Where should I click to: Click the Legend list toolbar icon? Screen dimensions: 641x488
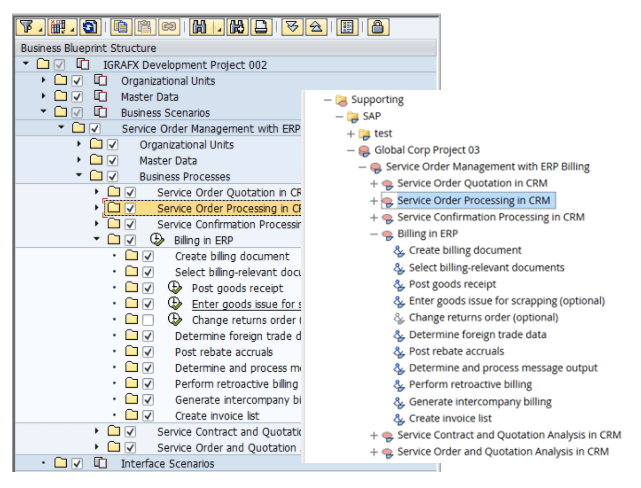[347, 27]
